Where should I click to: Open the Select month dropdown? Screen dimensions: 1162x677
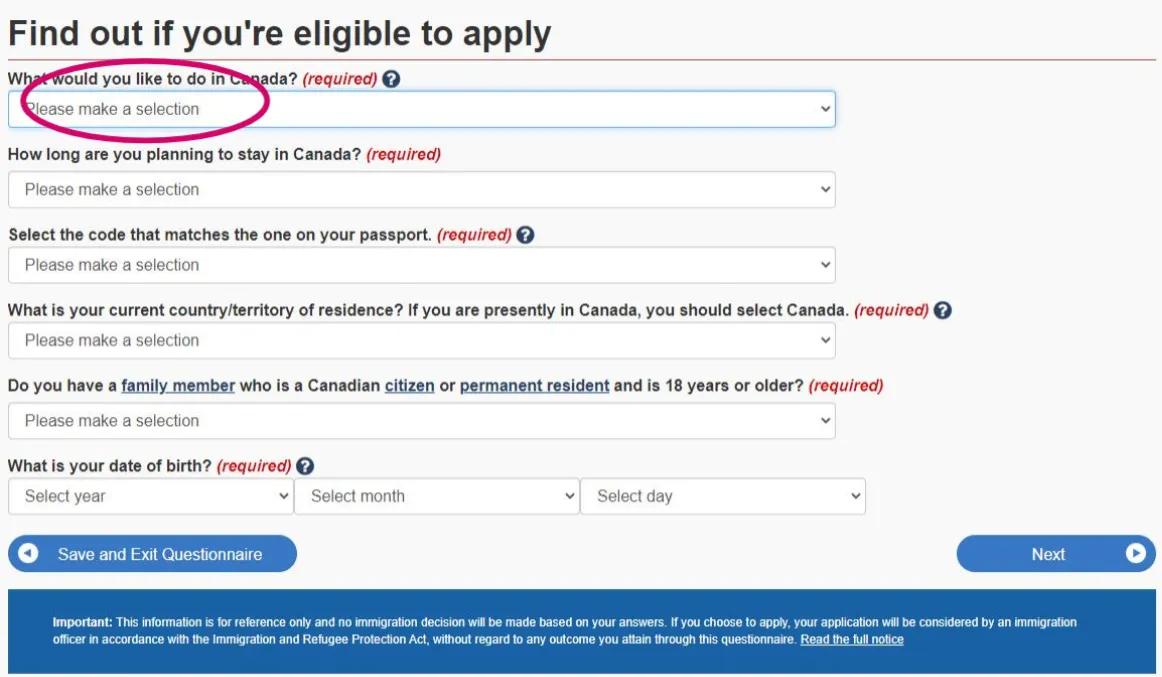pyautogui.click(x=436, y=496)
